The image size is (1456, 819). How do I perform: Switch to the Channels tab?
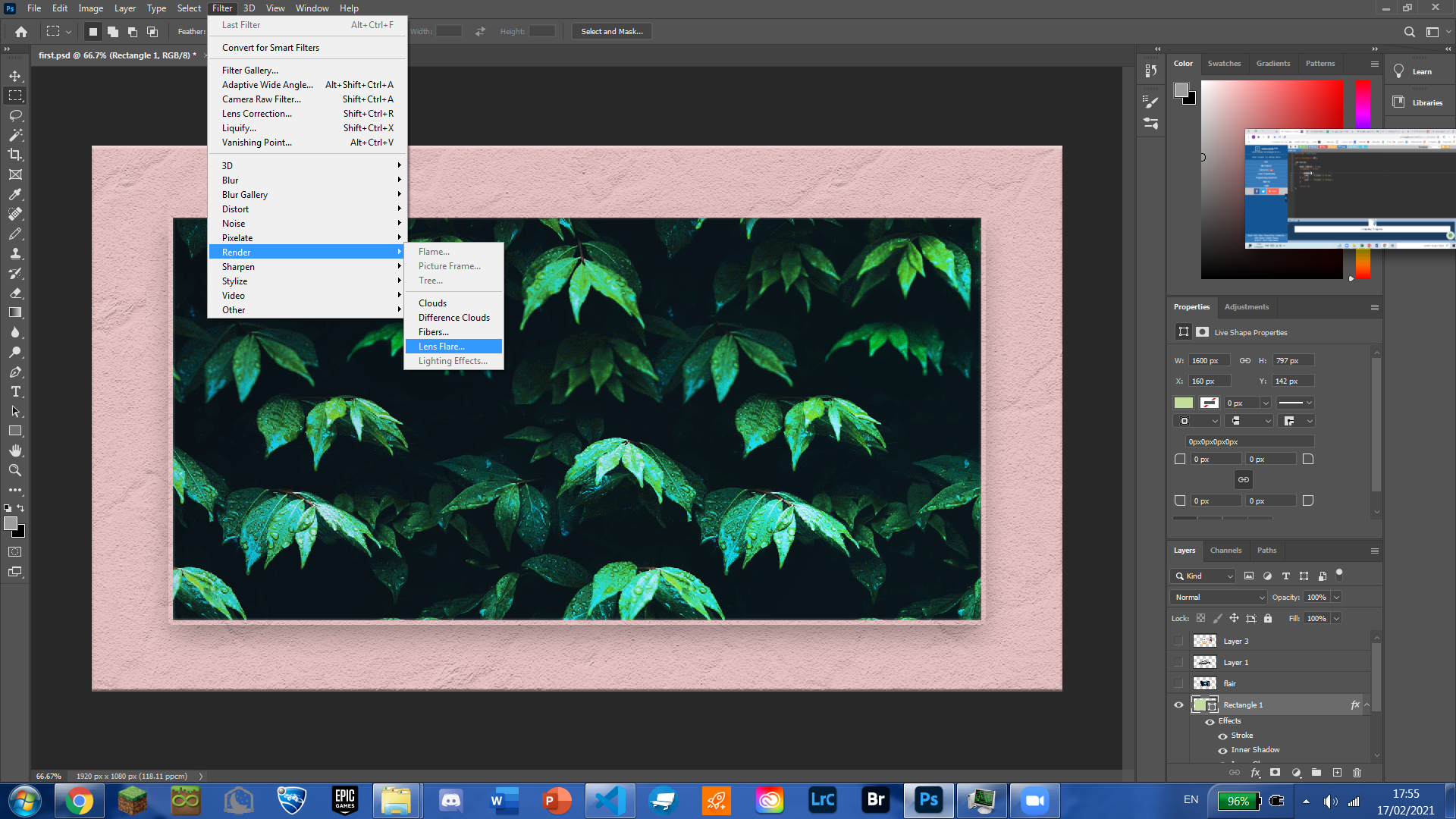[x=1225, y=550]
